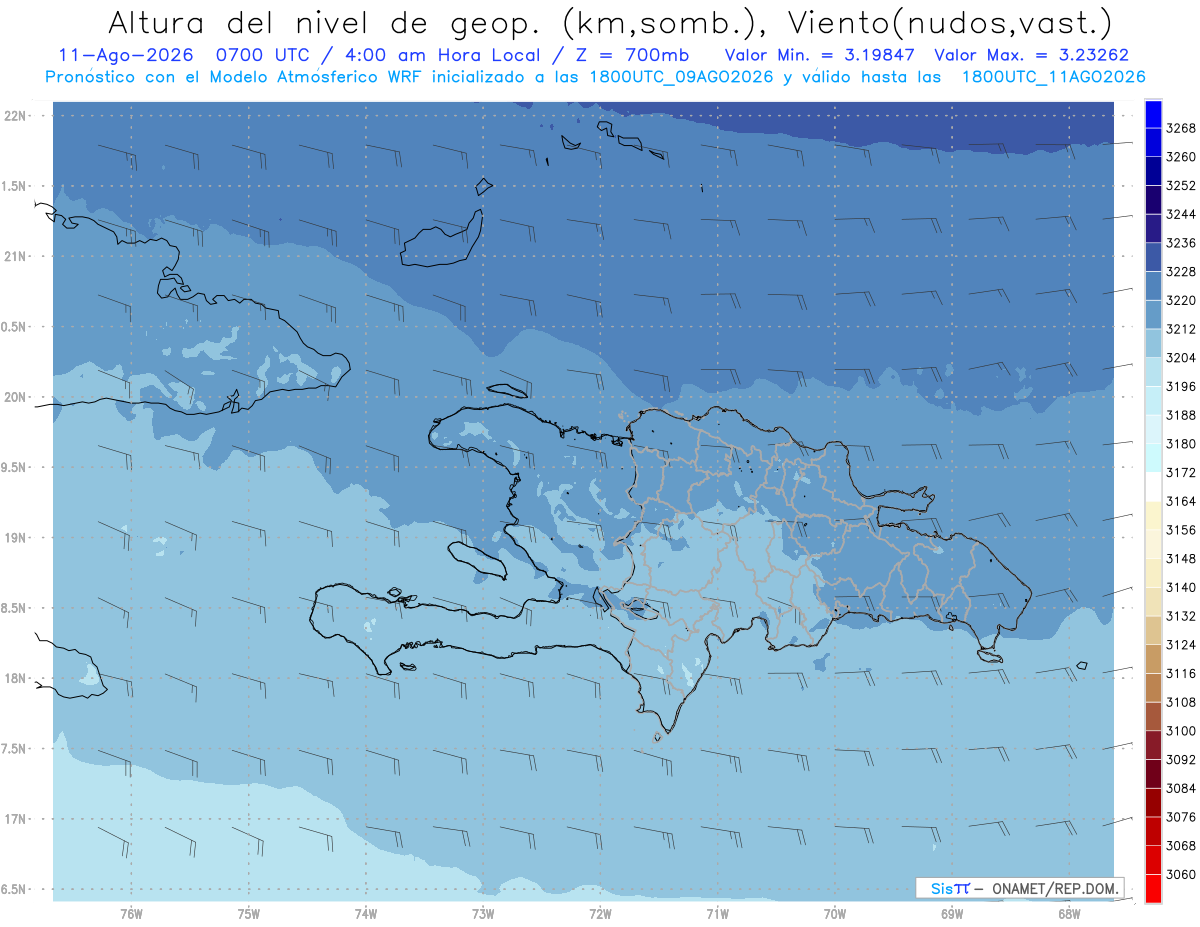The width and height of the screenshot is (1200, 927).
Task: Click the 69W longitude axis label
Action: [x=952, y=914]
